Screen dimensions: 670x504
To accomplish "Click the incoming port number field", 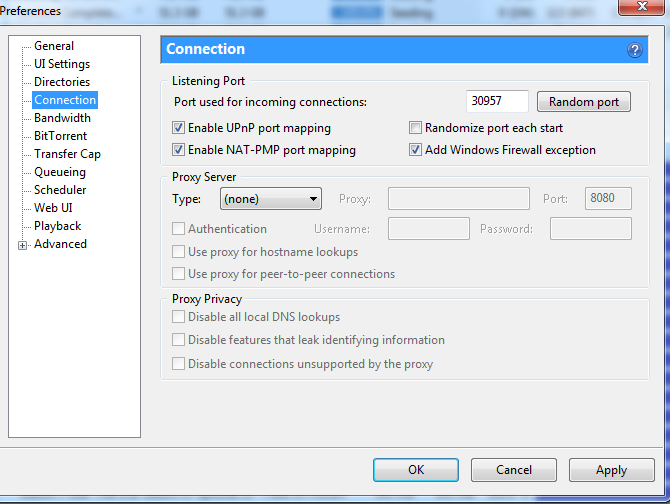I will (x=497, y=102).
